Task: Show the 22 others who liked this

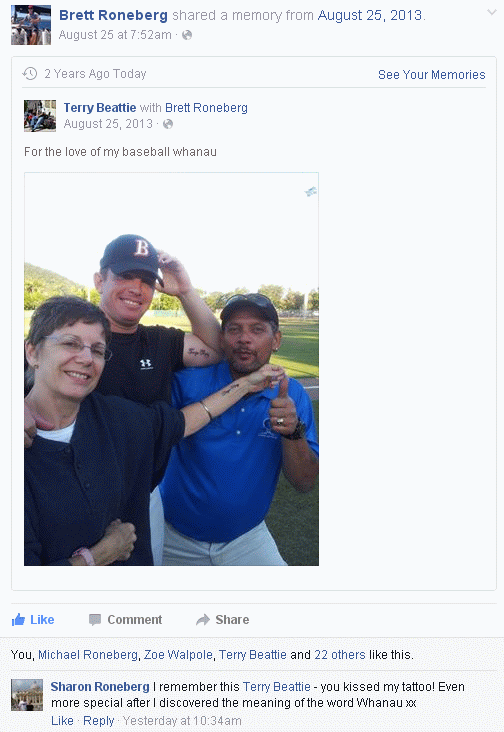Action: tap(340, 655)
